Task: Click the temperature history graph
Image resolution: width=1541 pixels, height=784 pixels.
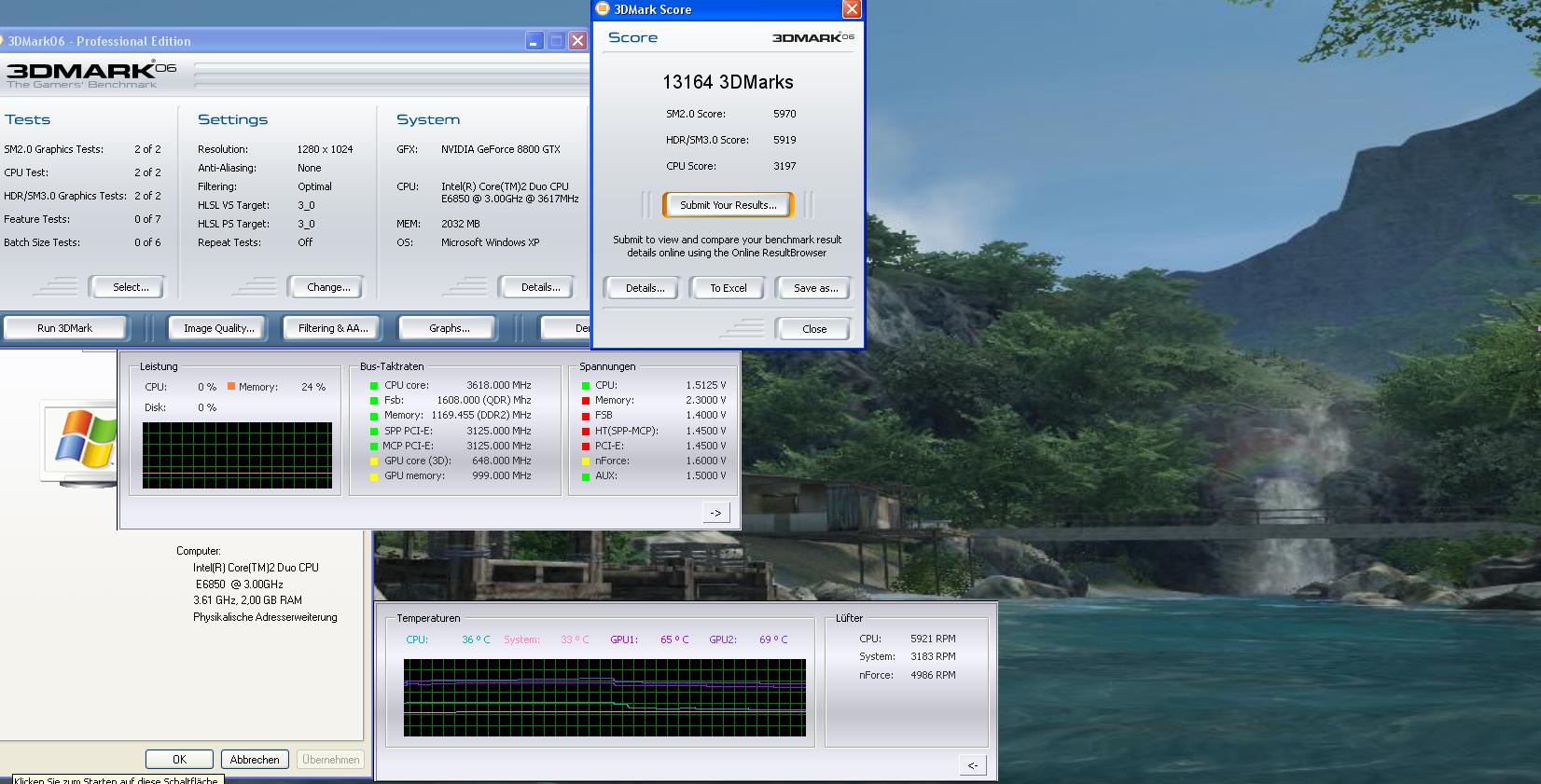Action: 604,698
